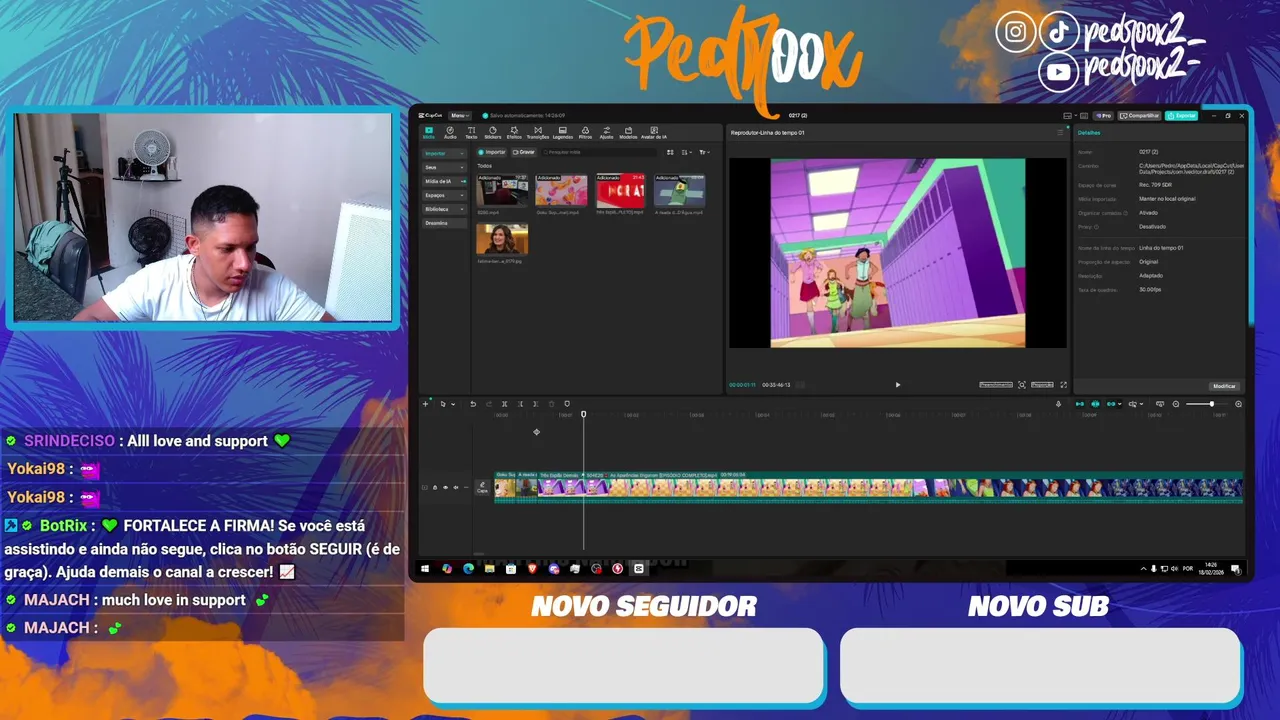
Task: Toggle preview axis option
Action: pos(1134,404)
